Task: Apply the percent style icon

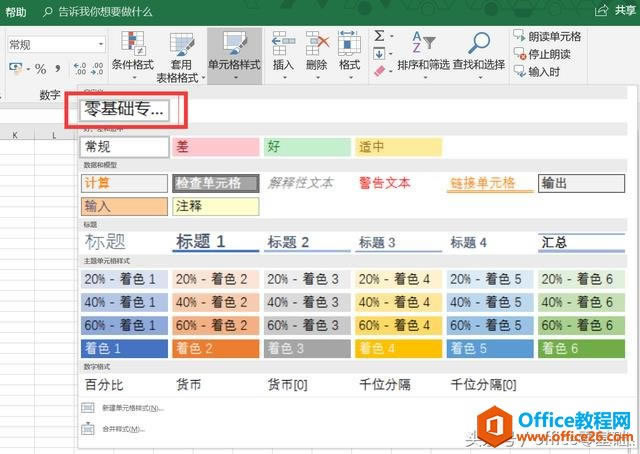Action: pyautogui.click(x=40, y=69)
